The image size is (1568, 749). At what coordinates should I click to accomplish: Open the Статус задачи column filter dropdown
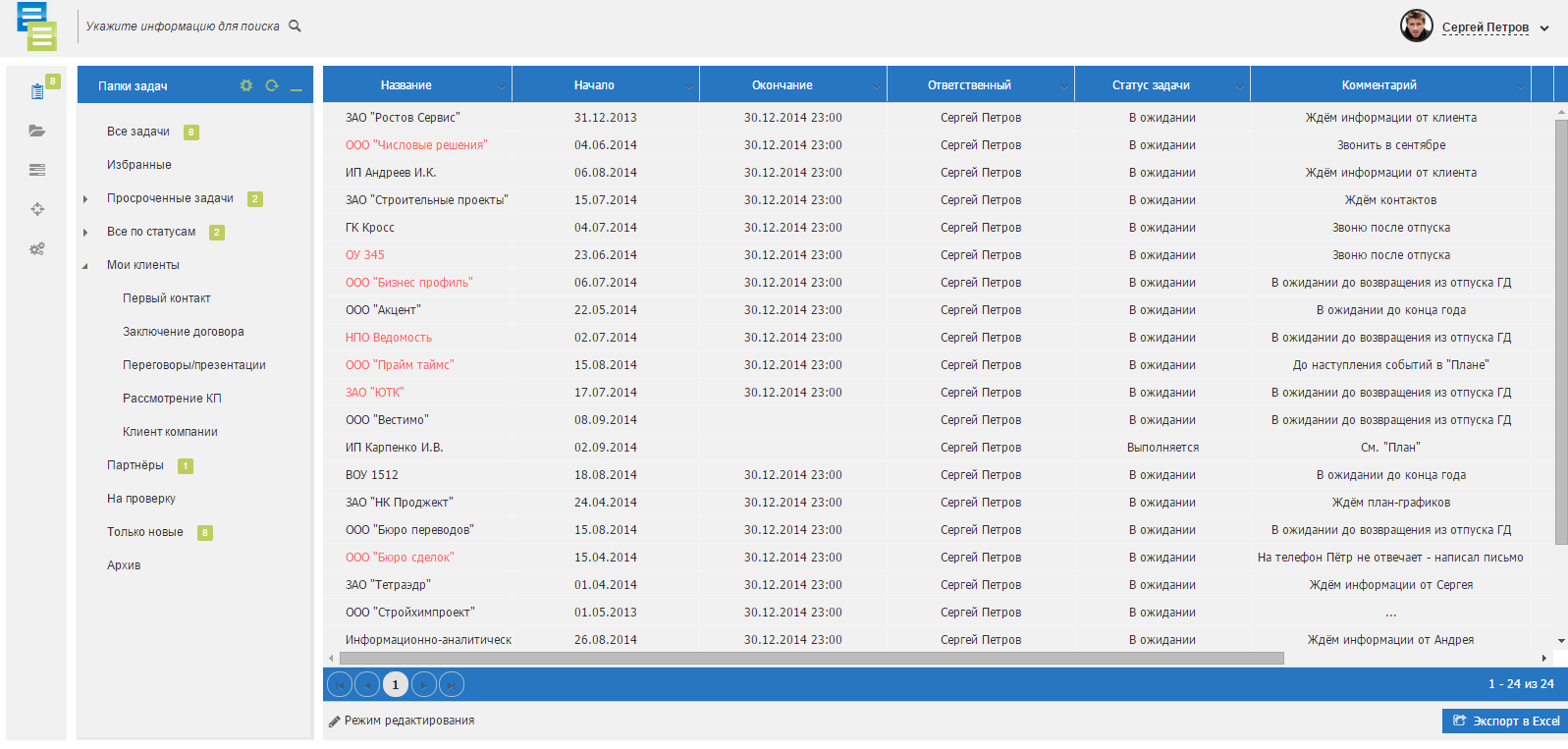(x=1239, y=86)
